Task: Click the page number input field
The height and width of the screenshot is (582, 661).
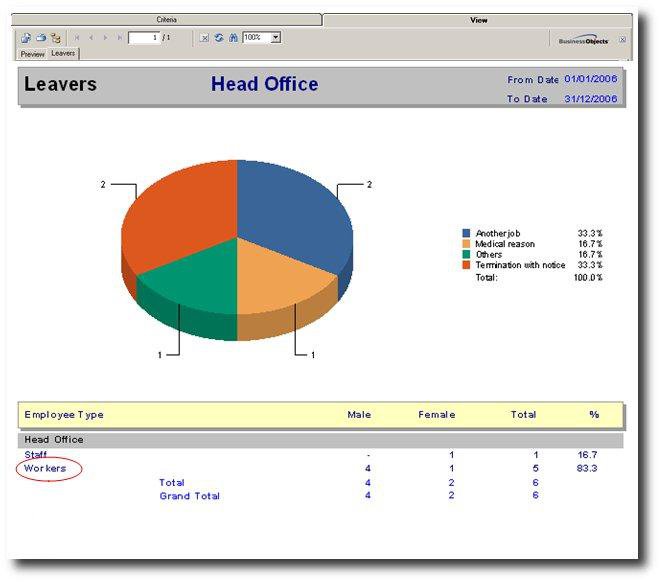Action: tap(144, 38)
